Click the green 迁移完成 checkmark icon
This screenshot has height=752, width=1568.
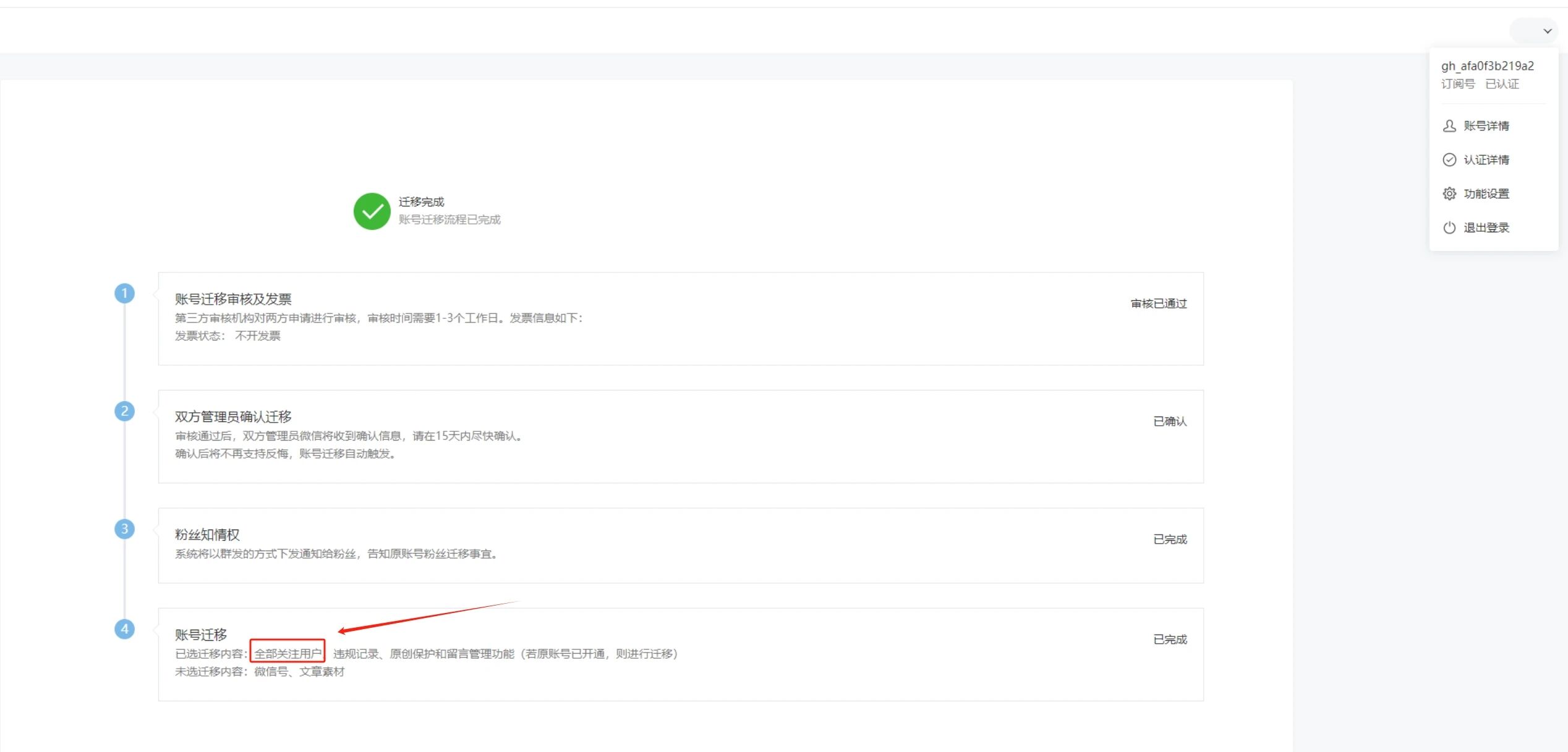[x=372, y=211]
